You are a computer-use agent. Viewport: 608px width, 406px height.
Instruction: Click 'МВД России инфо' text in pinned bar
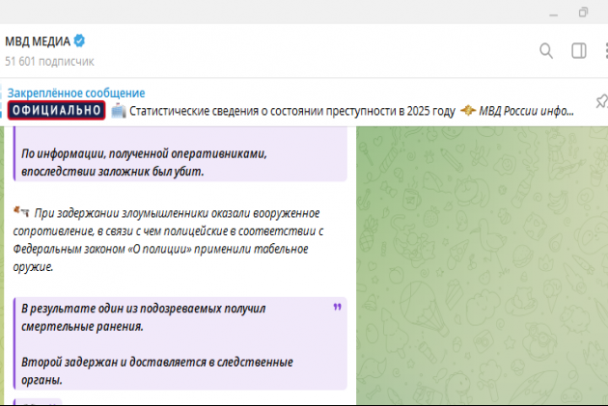(526, 110)
